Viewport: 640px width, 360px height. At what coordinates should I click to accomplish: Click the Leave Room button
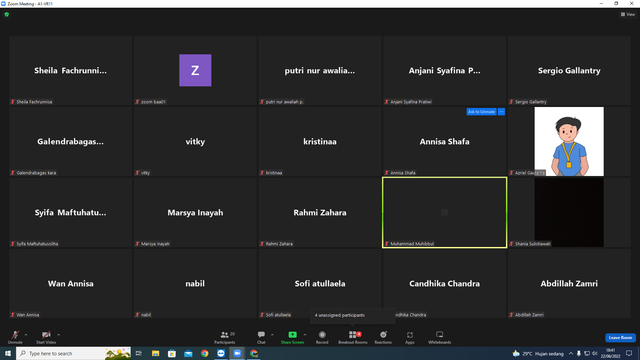pyautogui.click(x=620, y=338)
